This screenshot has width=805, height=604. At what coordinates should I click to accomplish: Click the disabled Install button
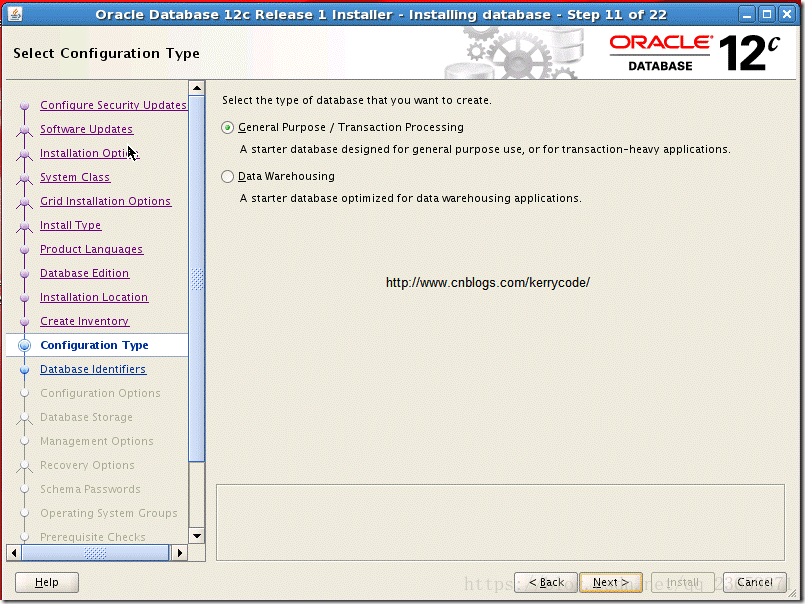tap(682, 582)
